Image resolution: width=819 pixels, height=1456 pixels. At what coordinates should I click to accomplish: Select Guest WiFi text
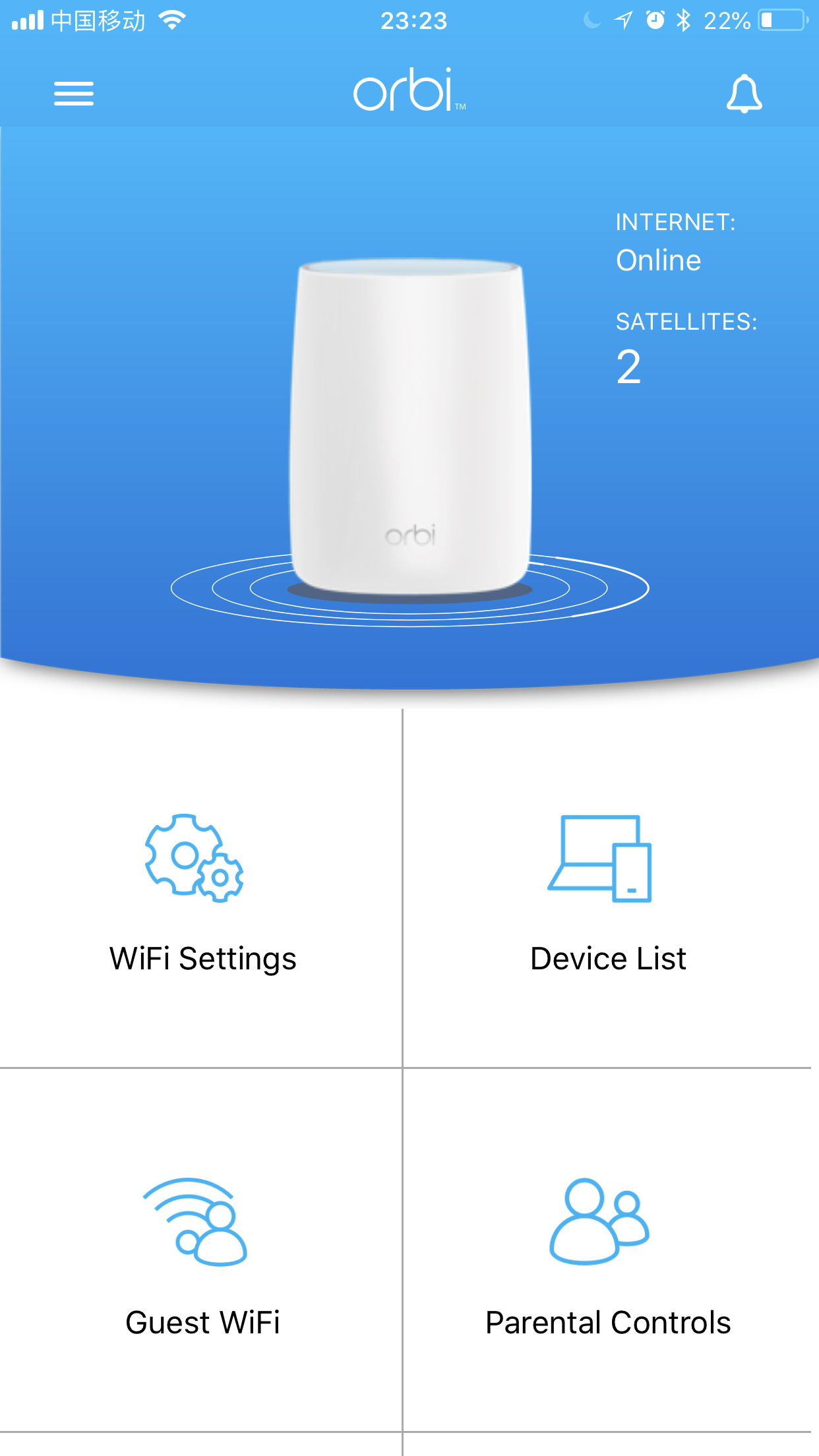point(203,1323)
